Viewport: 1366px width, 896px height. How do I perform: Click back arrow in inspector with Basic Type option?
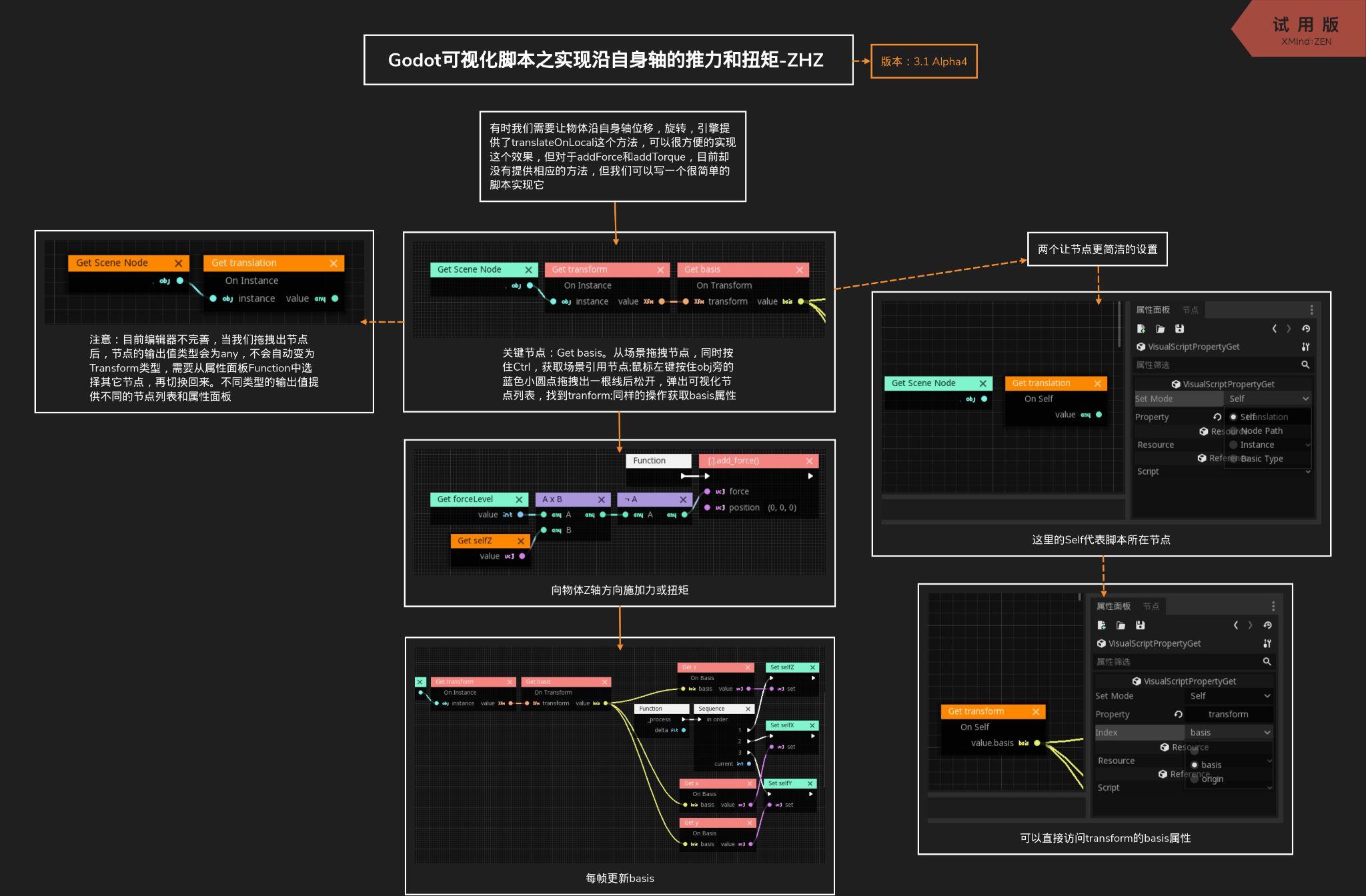point(1274,329)
